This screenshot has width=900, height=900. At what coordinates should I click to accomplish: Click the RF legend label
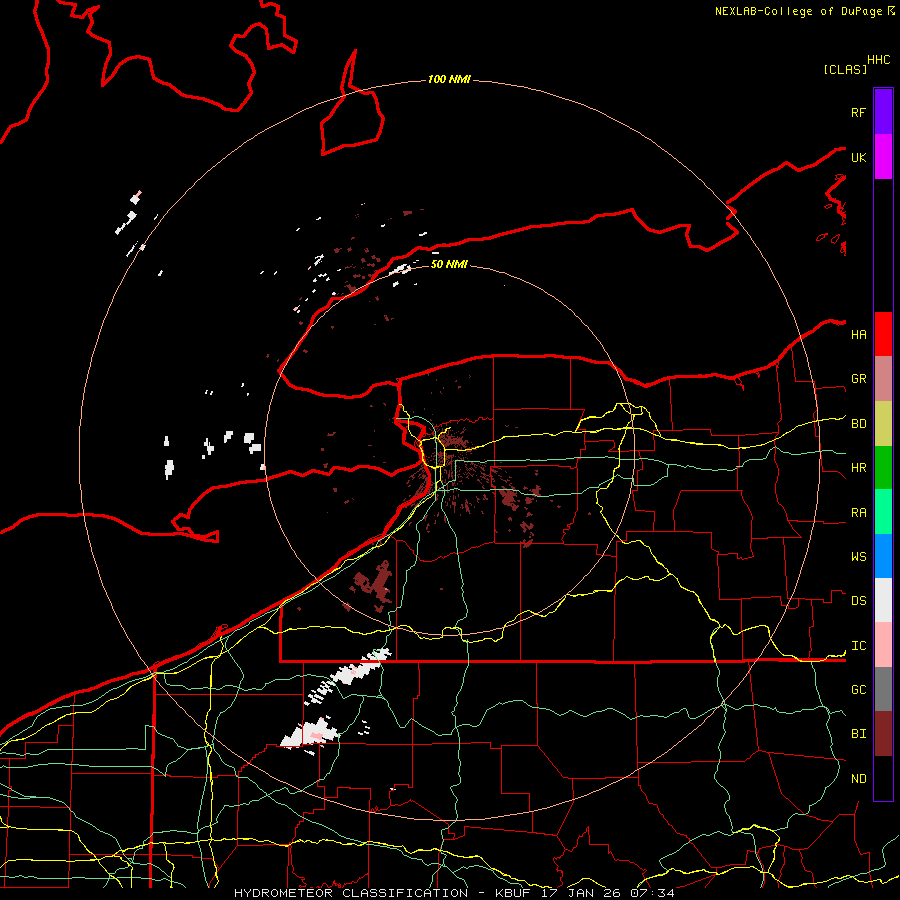coord(858,112)
